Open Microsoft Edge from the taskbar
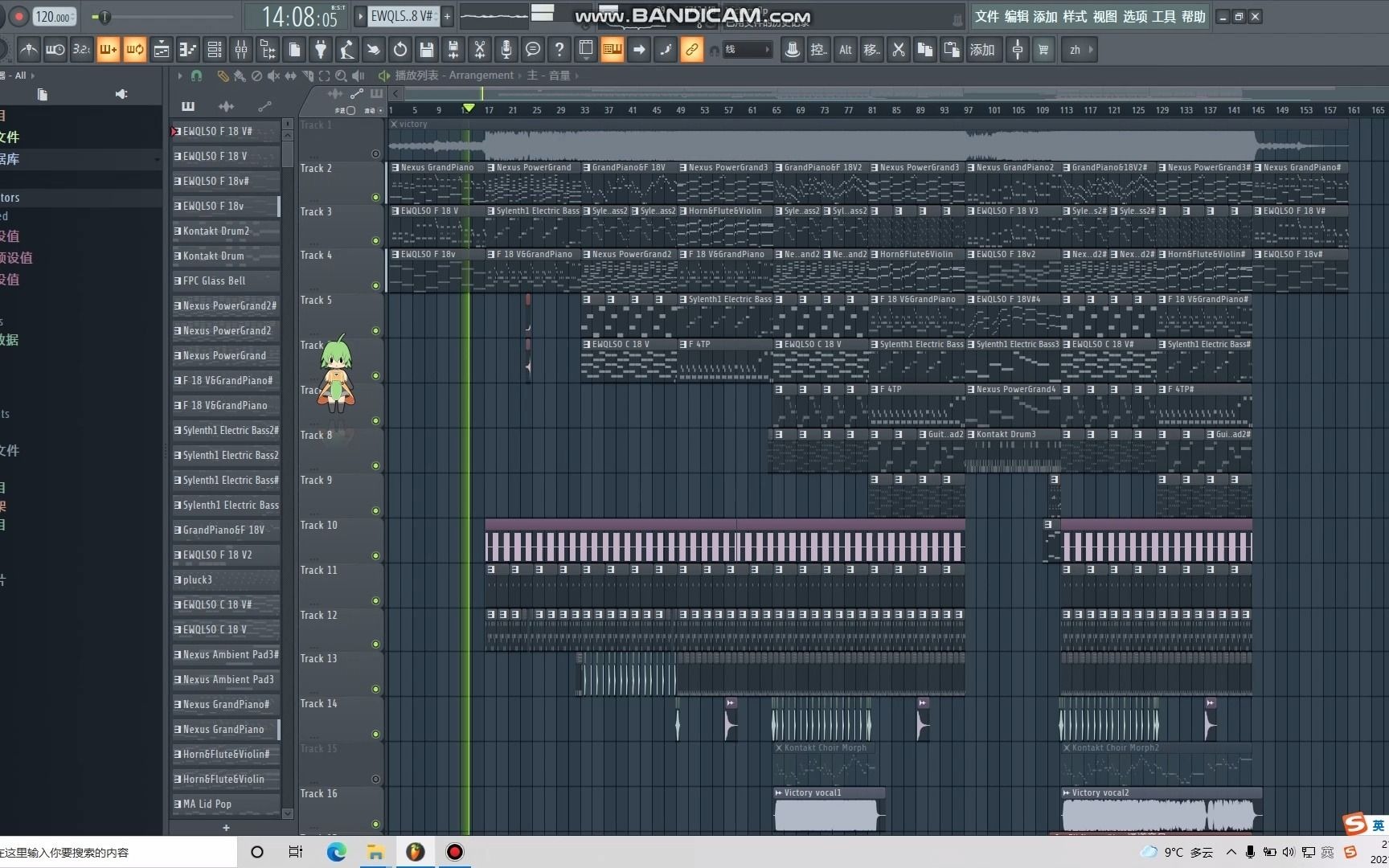 pos(336,852)
